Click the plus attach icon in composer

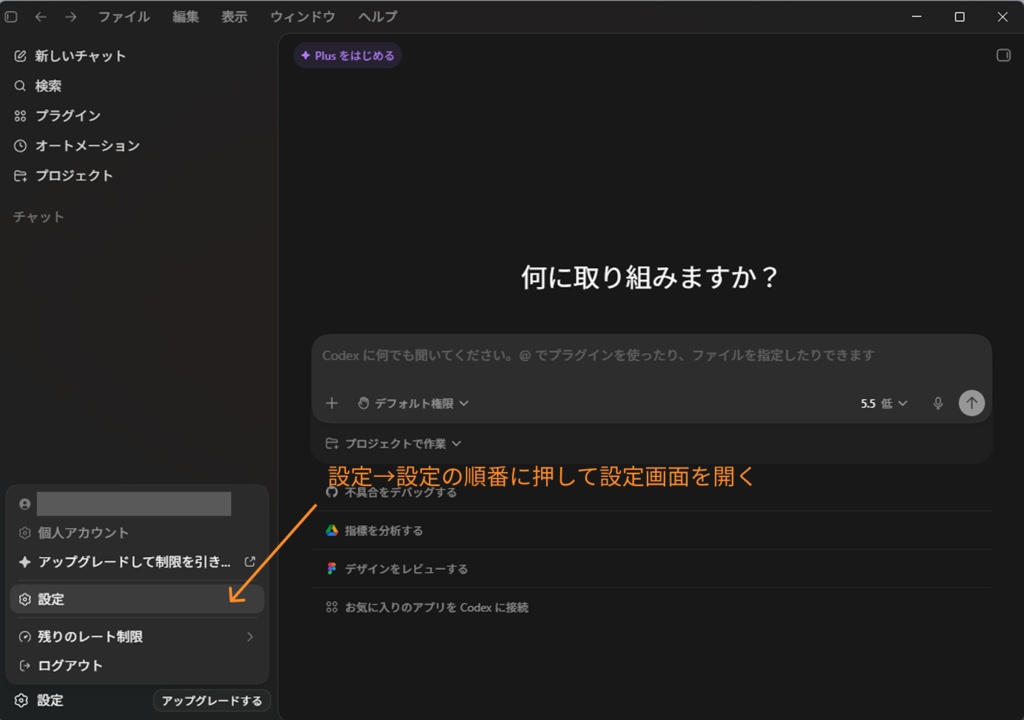pyautogui.click(x=332, y=403)
